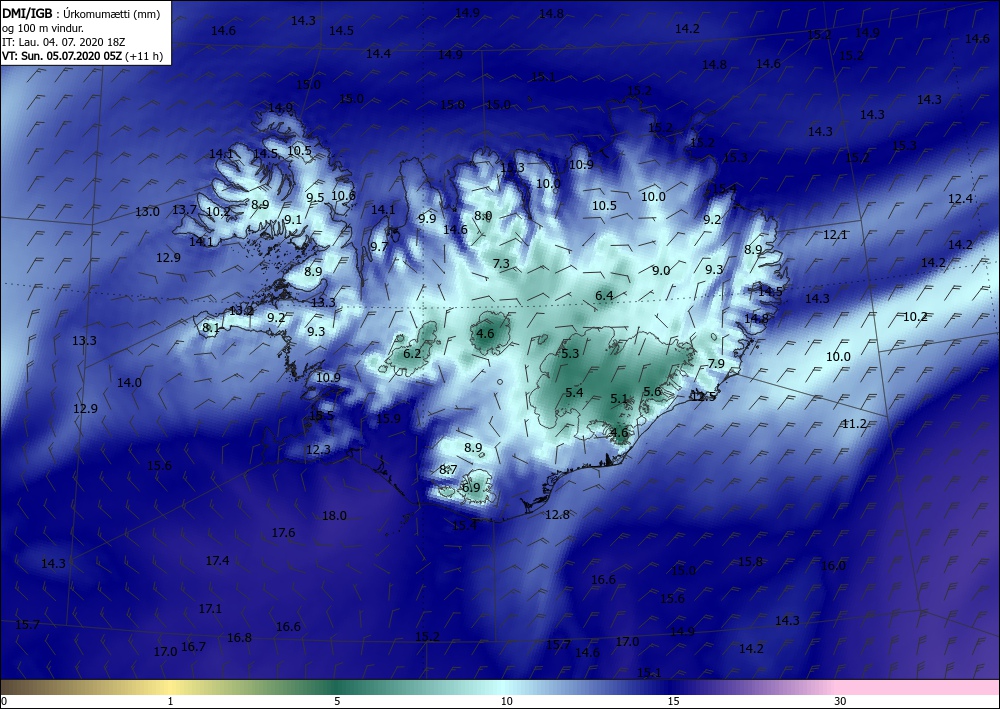The width and height of the screenshot is (1000, 709).
Task: Select the 9.0 value
Action: (x=661, y=271)
